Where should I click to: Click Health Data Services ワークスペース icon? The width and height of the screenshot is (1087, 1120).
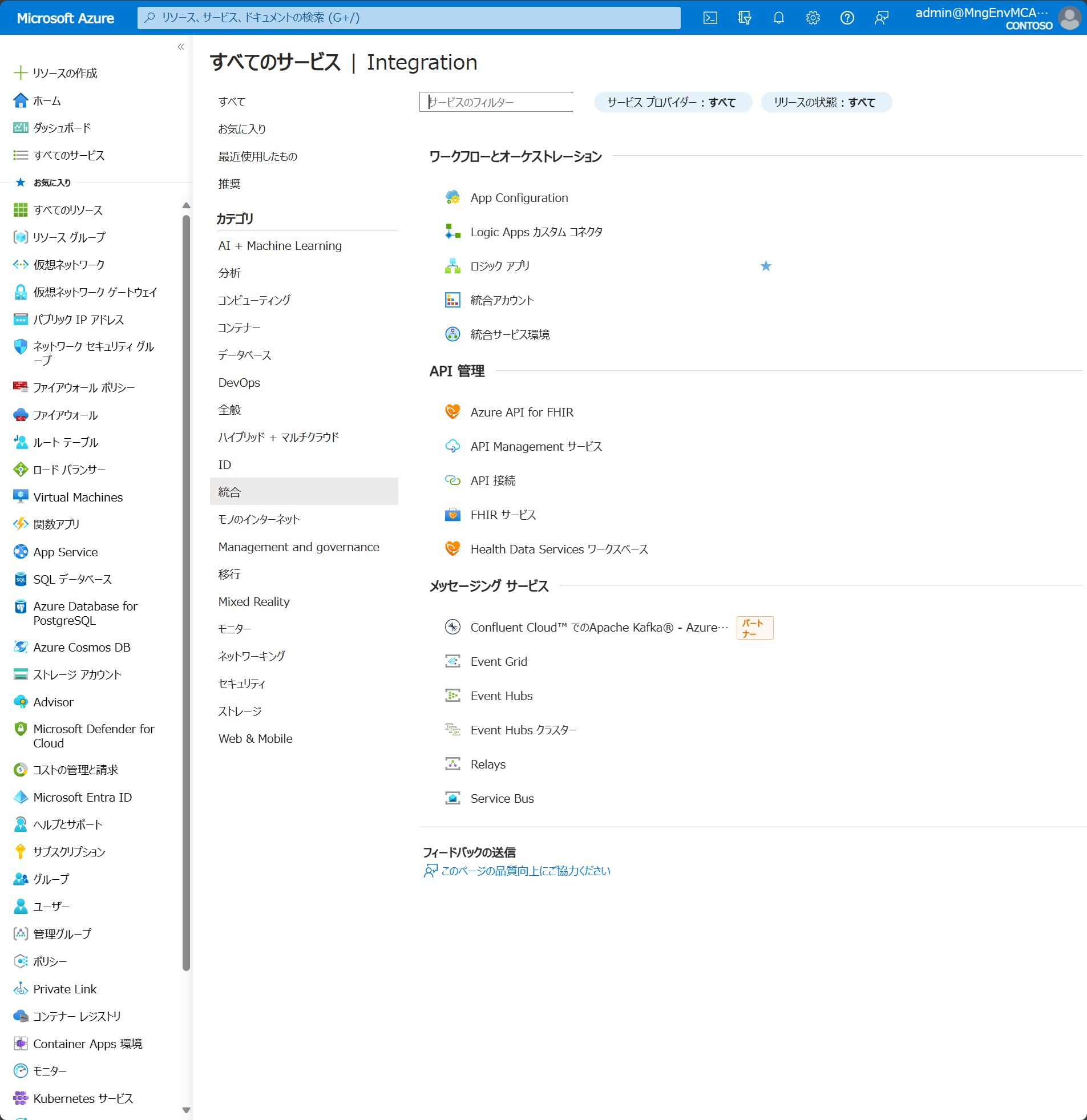pos(452,549)
